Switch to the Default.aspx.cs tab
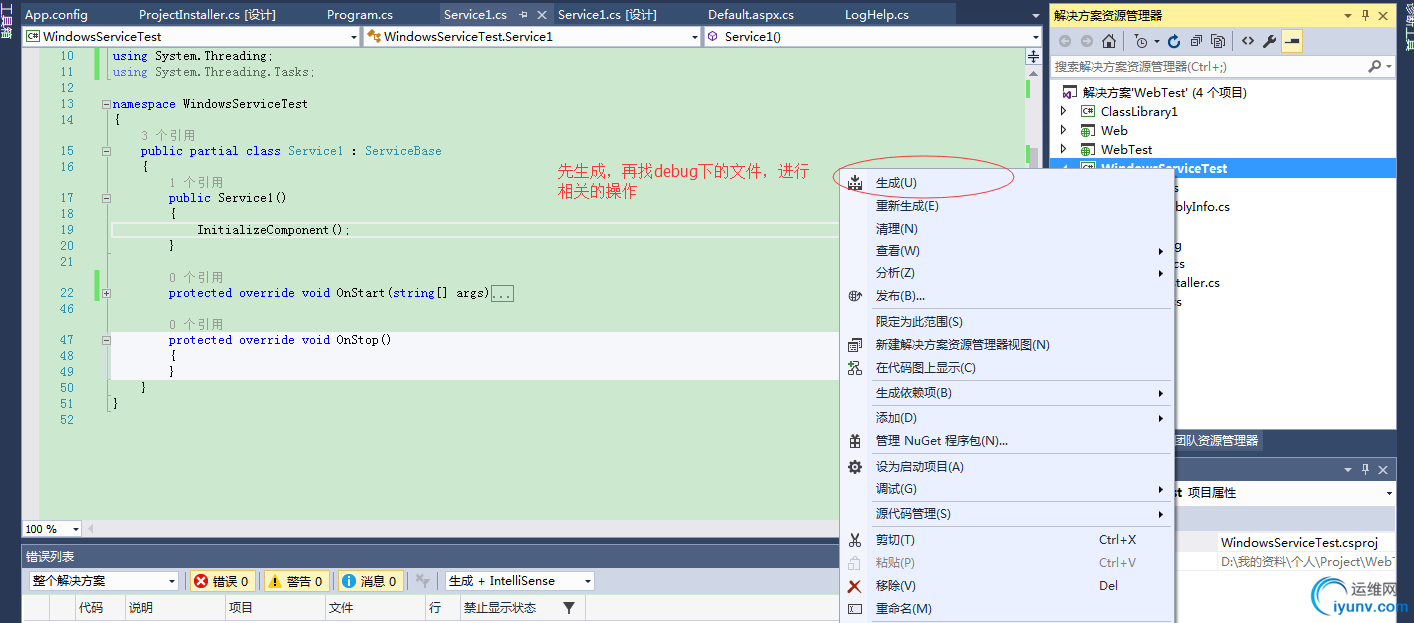This screenshot has width=1414, height=623. tap(751, 15)
